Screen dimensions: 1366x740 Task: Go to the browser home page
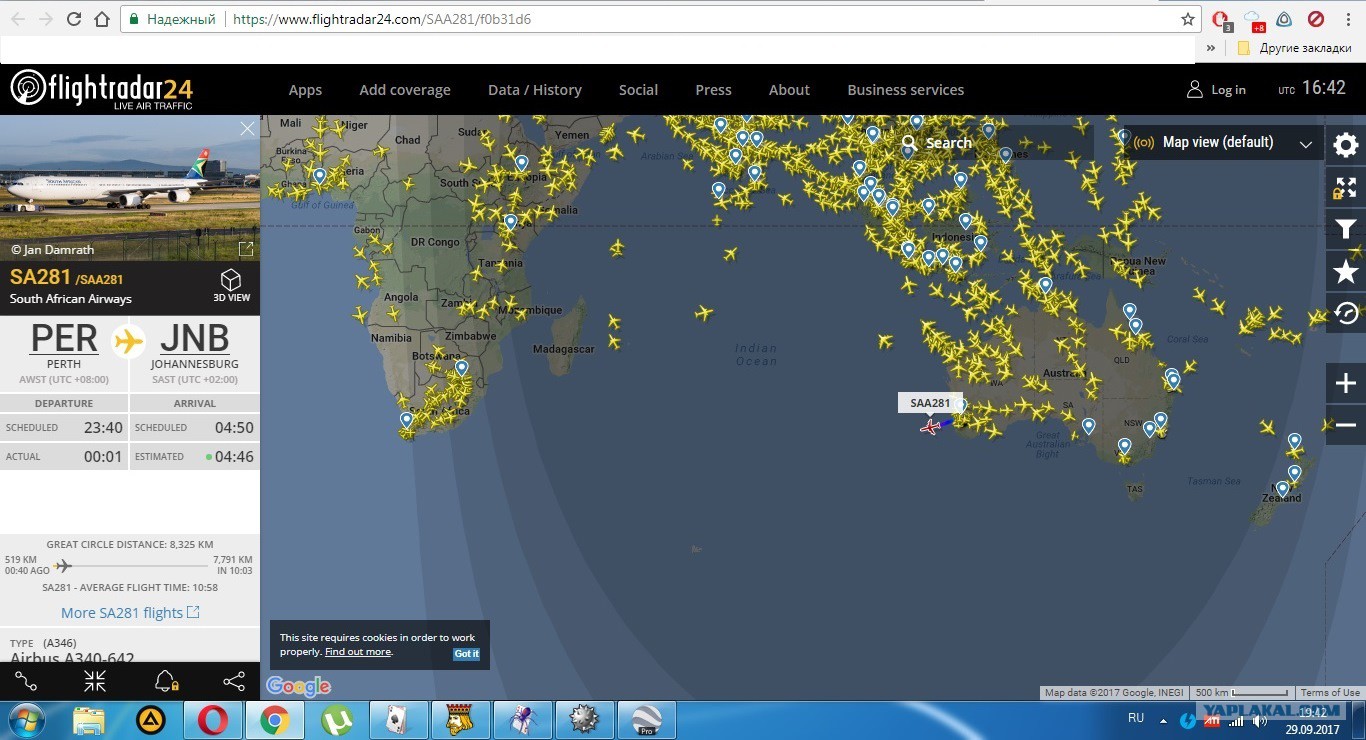tap(102, 19)
